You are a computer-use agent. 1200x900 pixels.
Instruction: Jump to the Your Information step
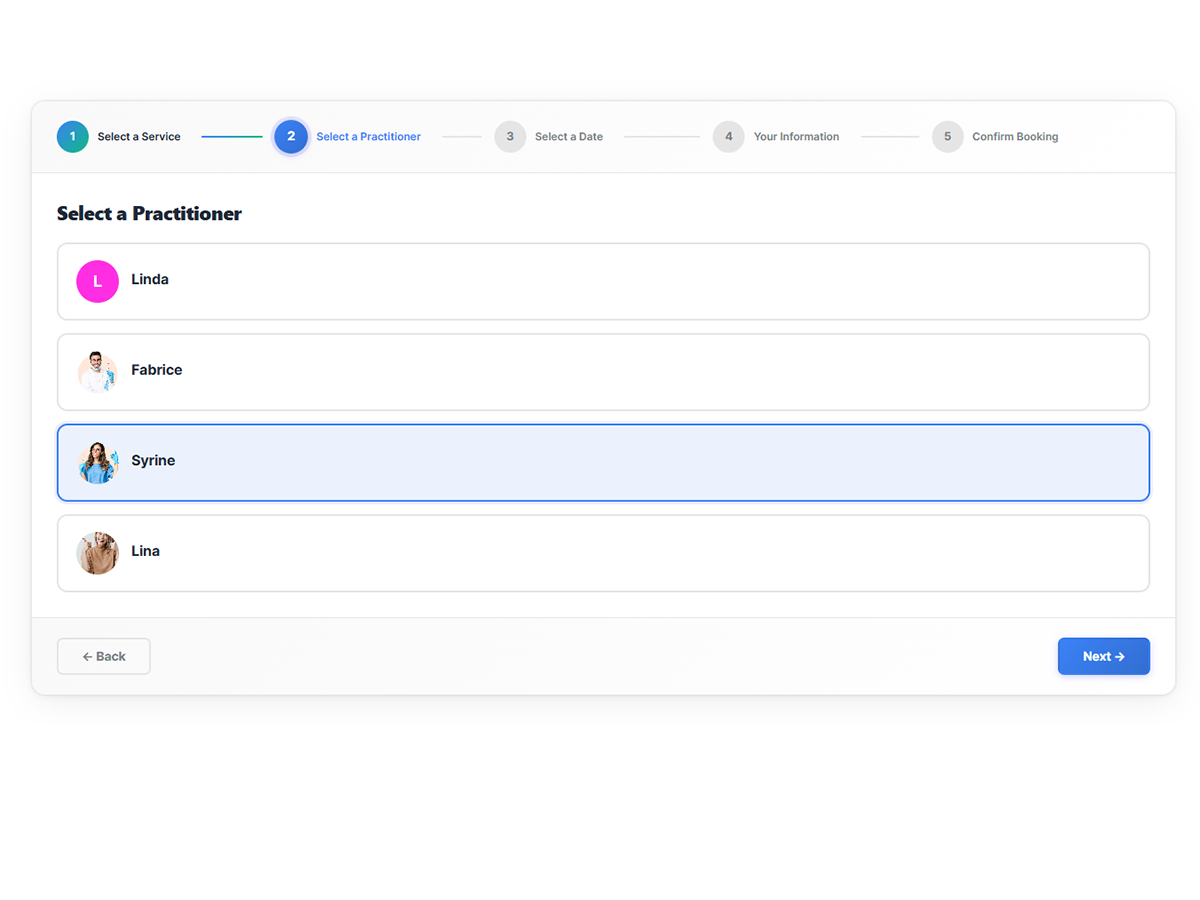pos(796,137)
